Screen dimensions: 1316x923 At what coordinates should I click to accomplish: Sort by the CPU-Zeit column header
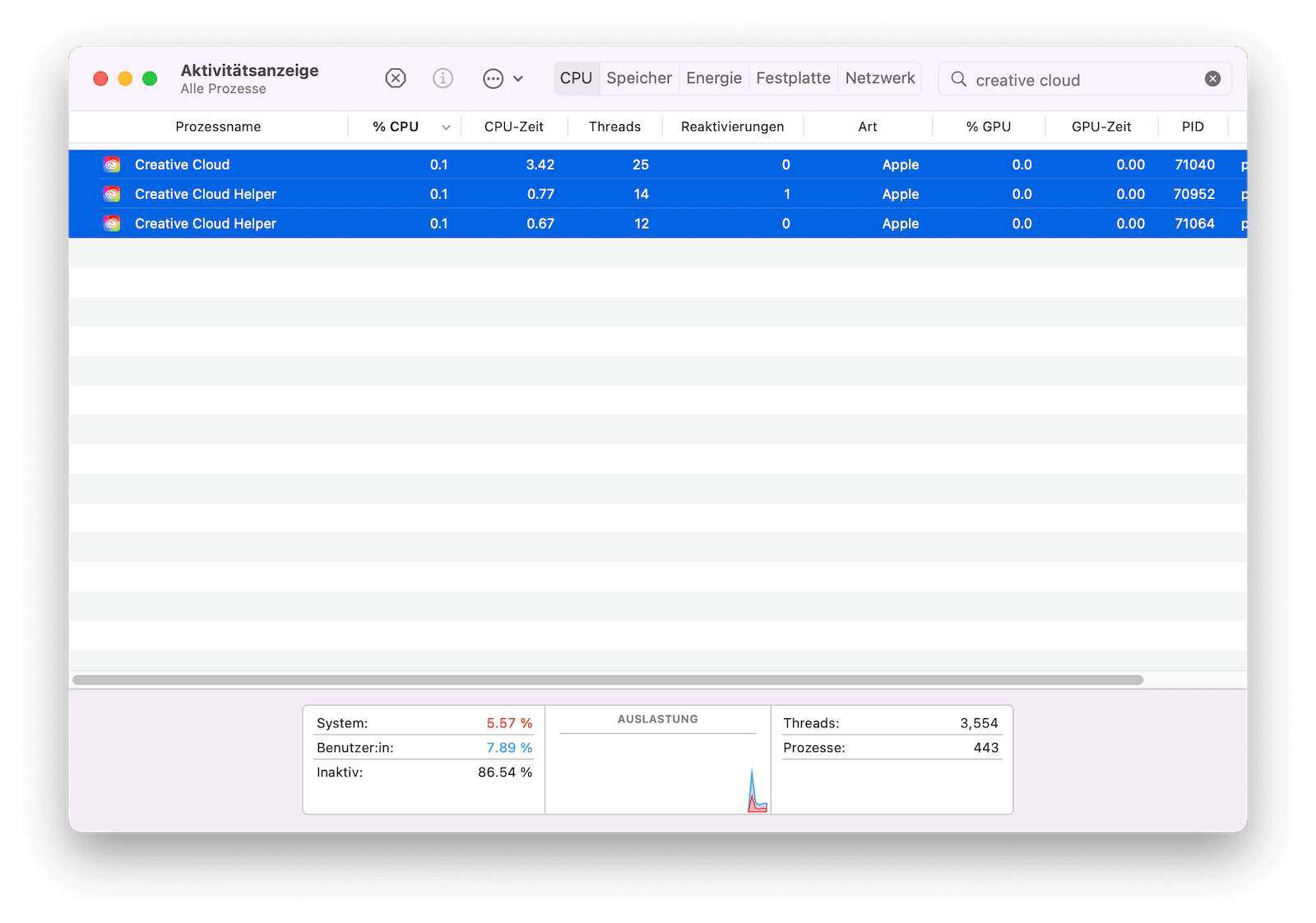tap(514, 127)
